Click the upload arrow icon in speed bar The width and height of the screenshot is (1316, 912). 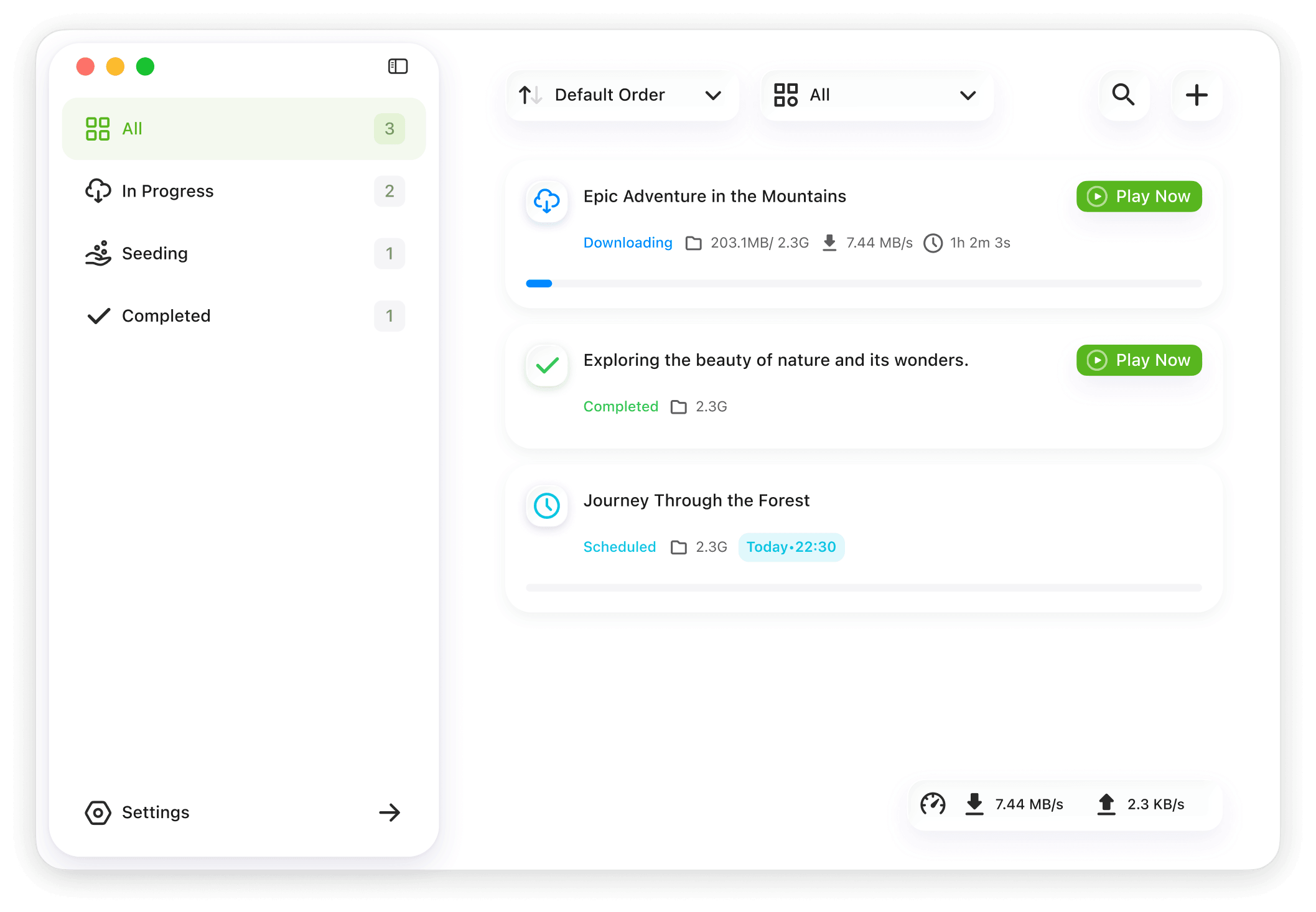pos(1106,804)
